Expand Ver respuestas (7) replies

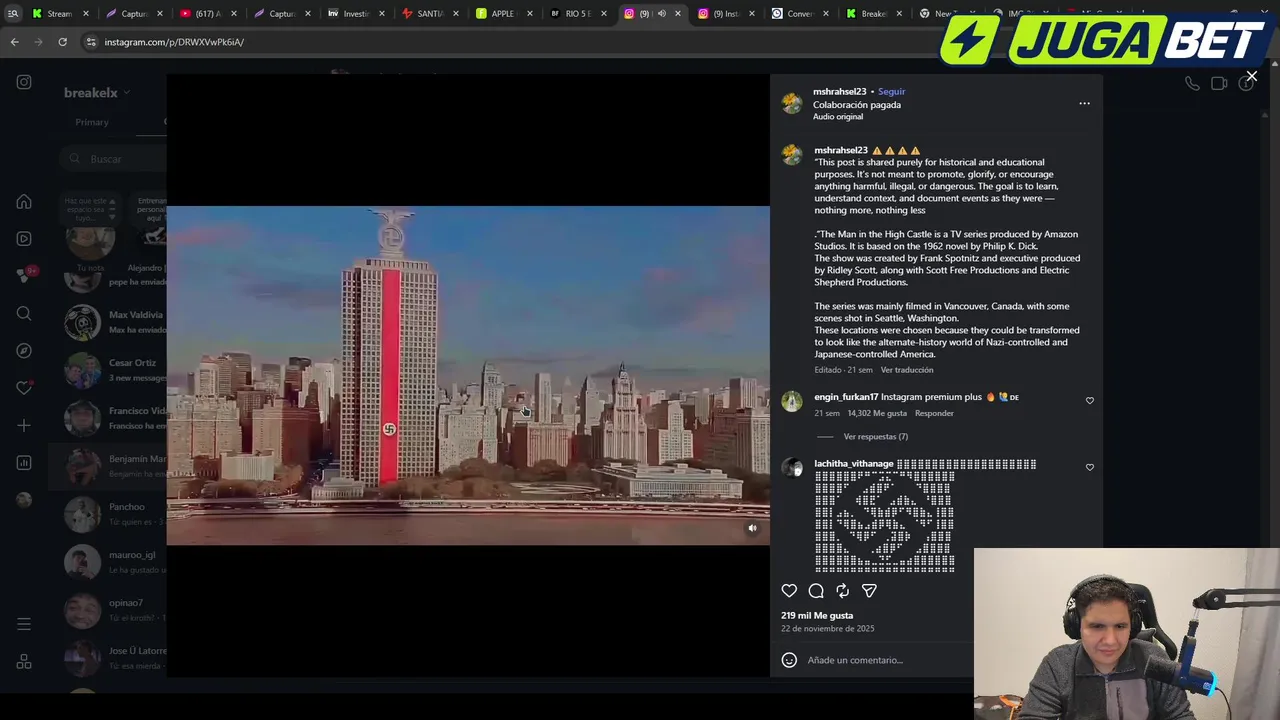tap(875, 437)
